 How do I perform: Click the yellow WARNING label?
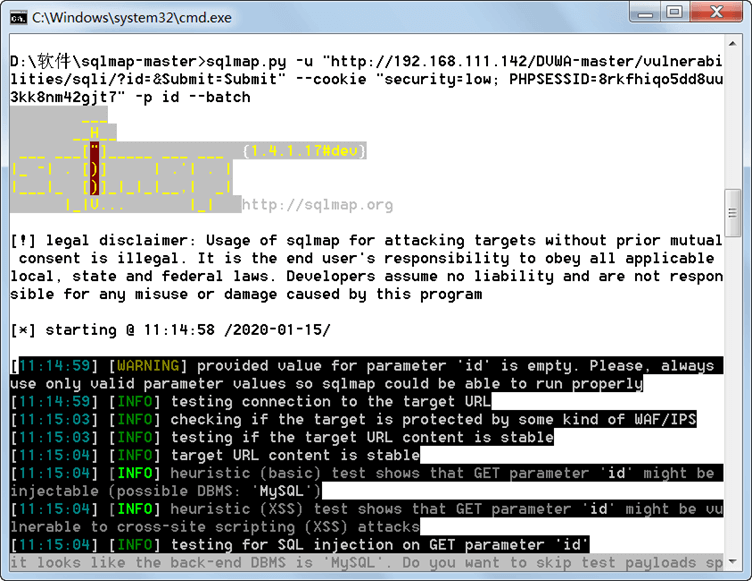[148, 366]
